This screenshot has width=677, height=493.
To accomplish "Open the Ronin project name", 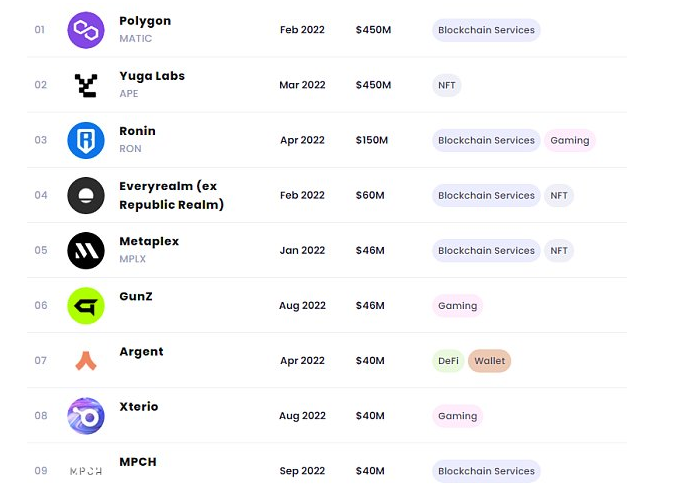I will click(x=137, y=131).
